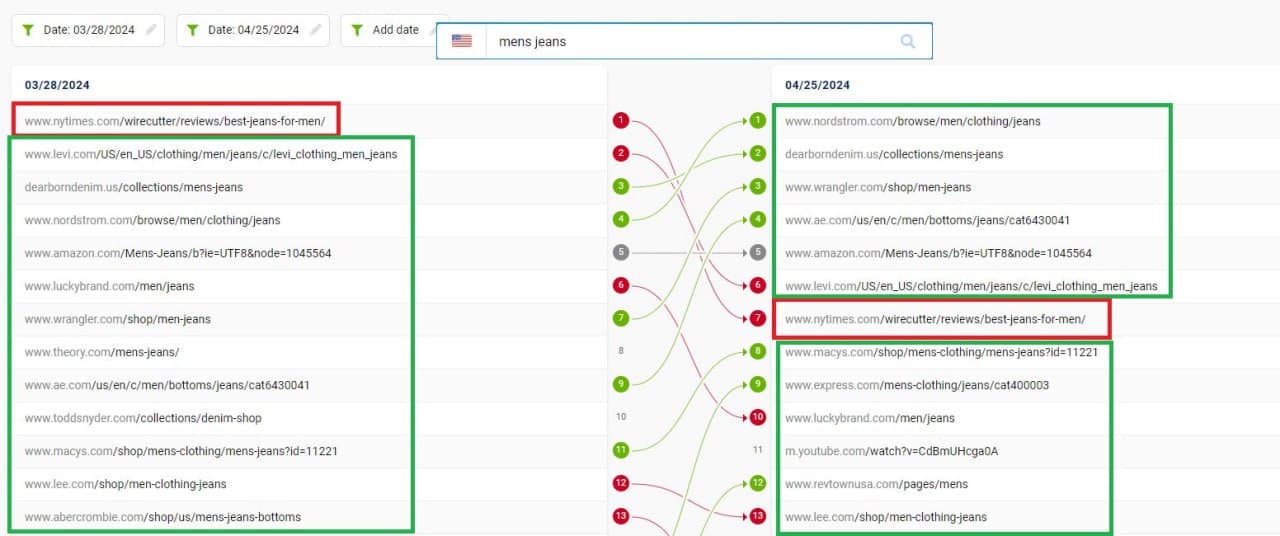The height and width of the screenshot is (536, 1280).
Task: Open wrangler.com link under 04/25/2024
Action: [878, 187]
